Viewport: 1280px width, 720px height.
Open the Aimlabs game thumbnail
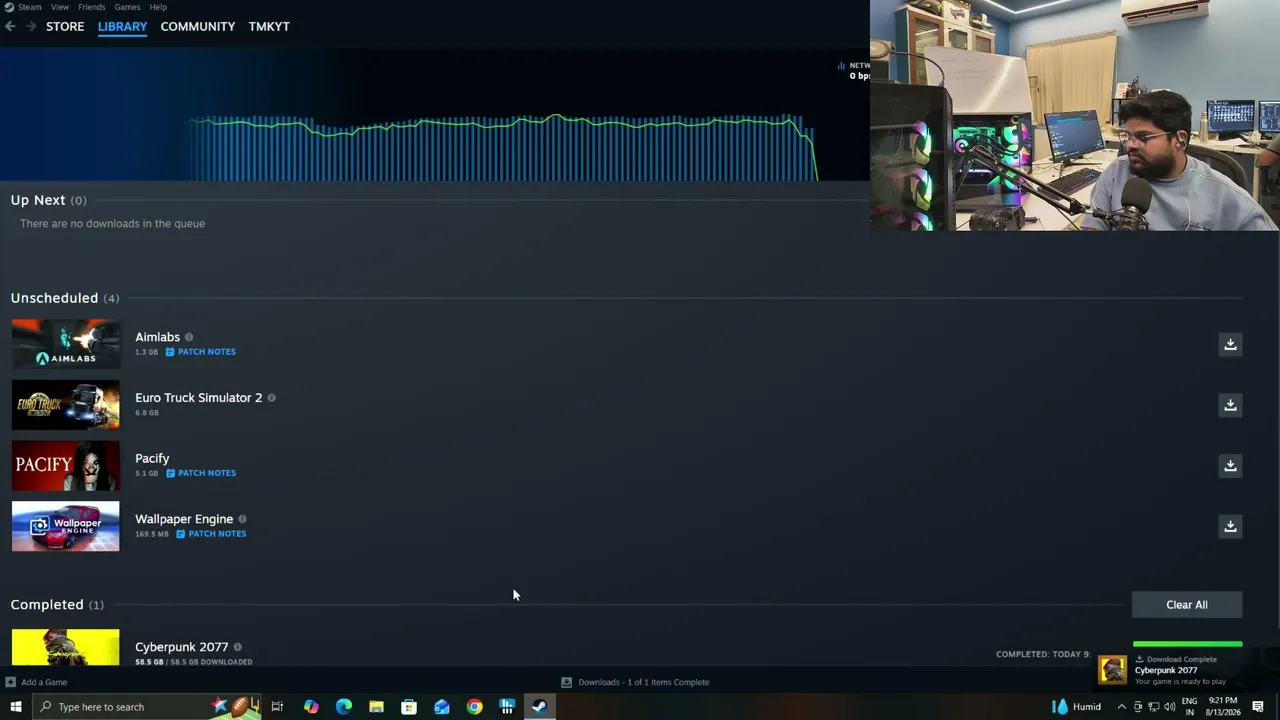pyautogui.click(x=65, y=344)
